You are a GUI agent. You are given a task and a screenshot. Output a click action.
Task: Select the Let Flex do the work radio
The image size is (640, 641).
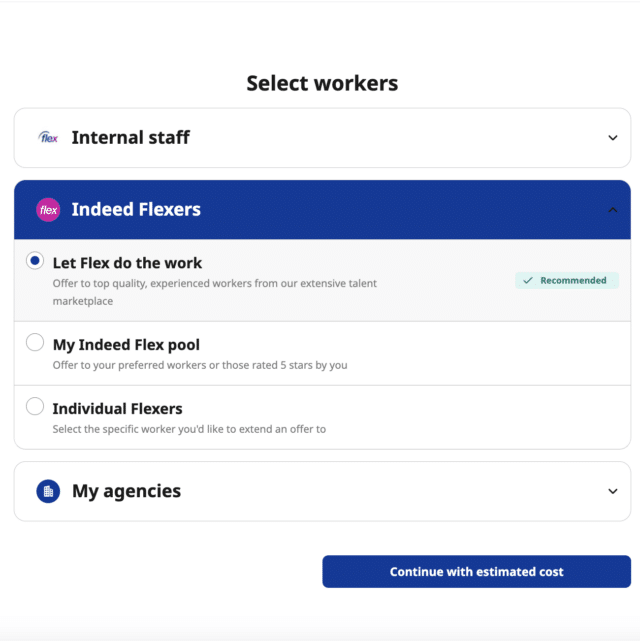click(35, 260)
